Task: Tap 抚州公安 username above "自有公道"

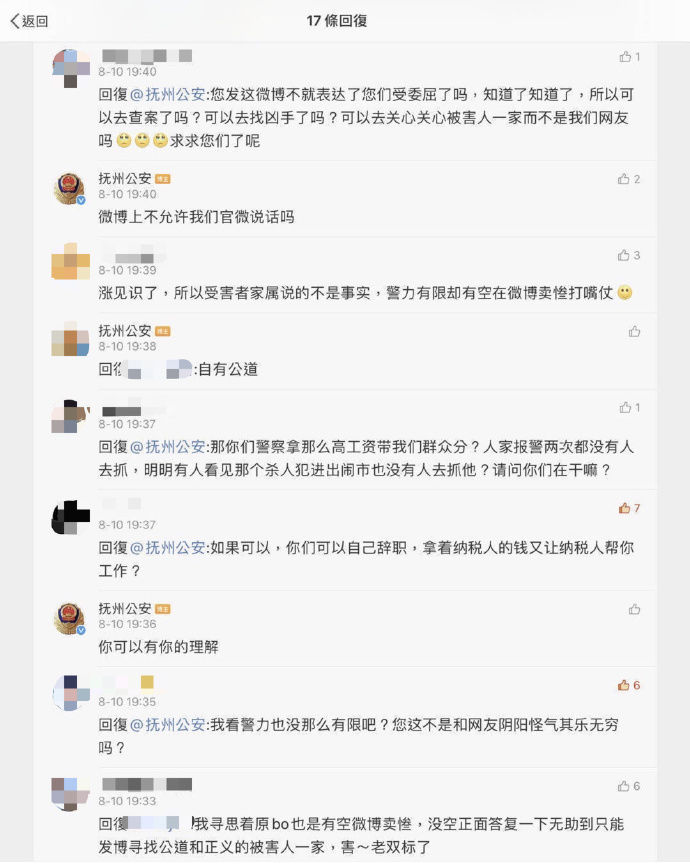Action: 124,330
